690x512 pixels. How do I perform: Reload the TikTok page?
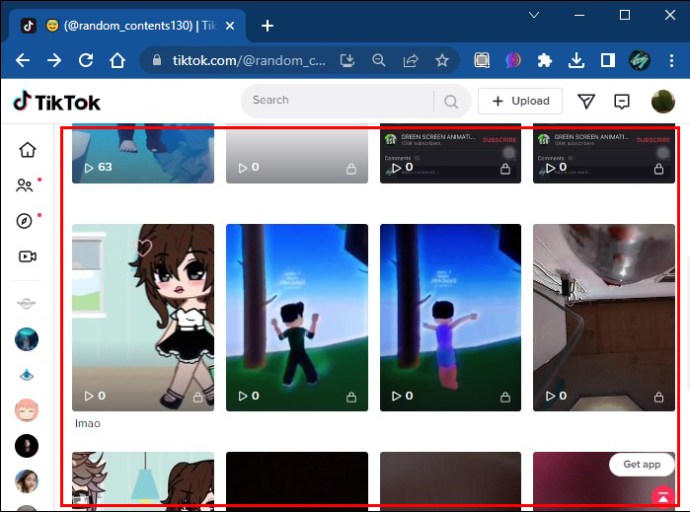(86, 60)
